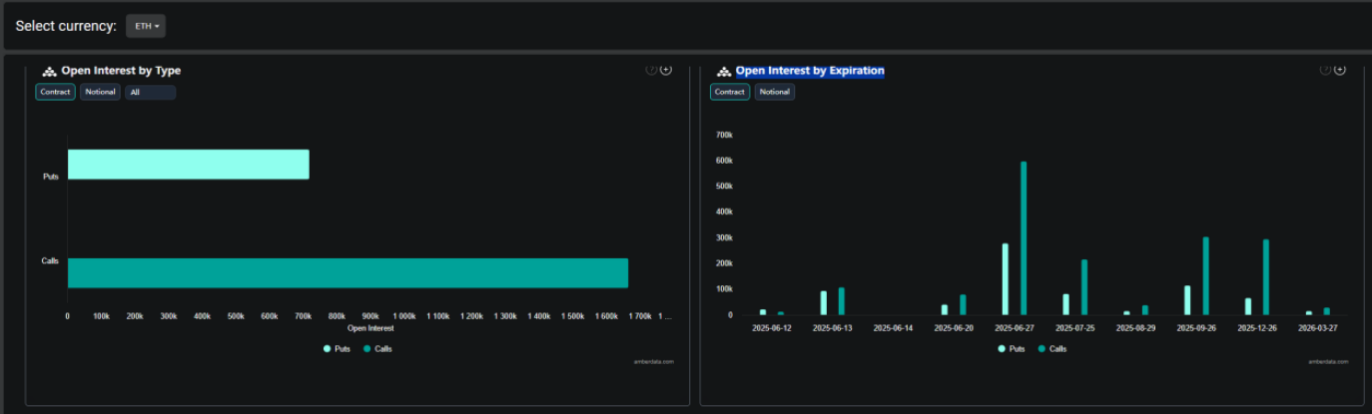
Task: Toggle Calls series in Open Interest by Type legend
Action: [377, 349]
